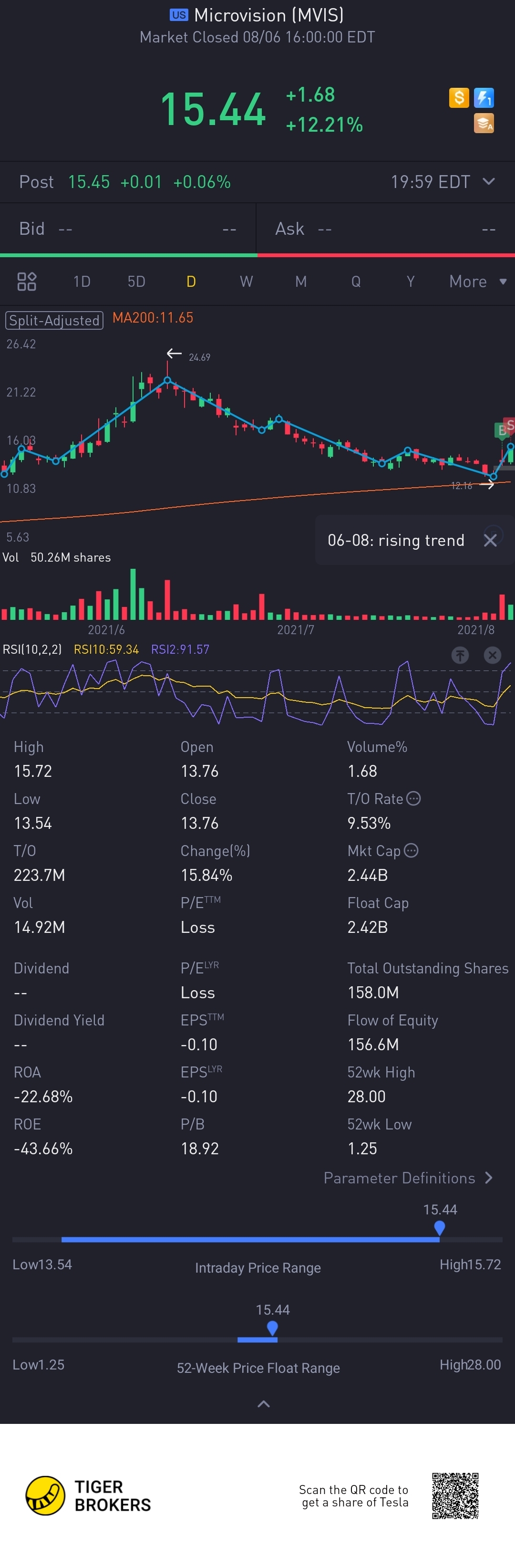Select the Q quarterly chart tab

[x=356, y=281]
